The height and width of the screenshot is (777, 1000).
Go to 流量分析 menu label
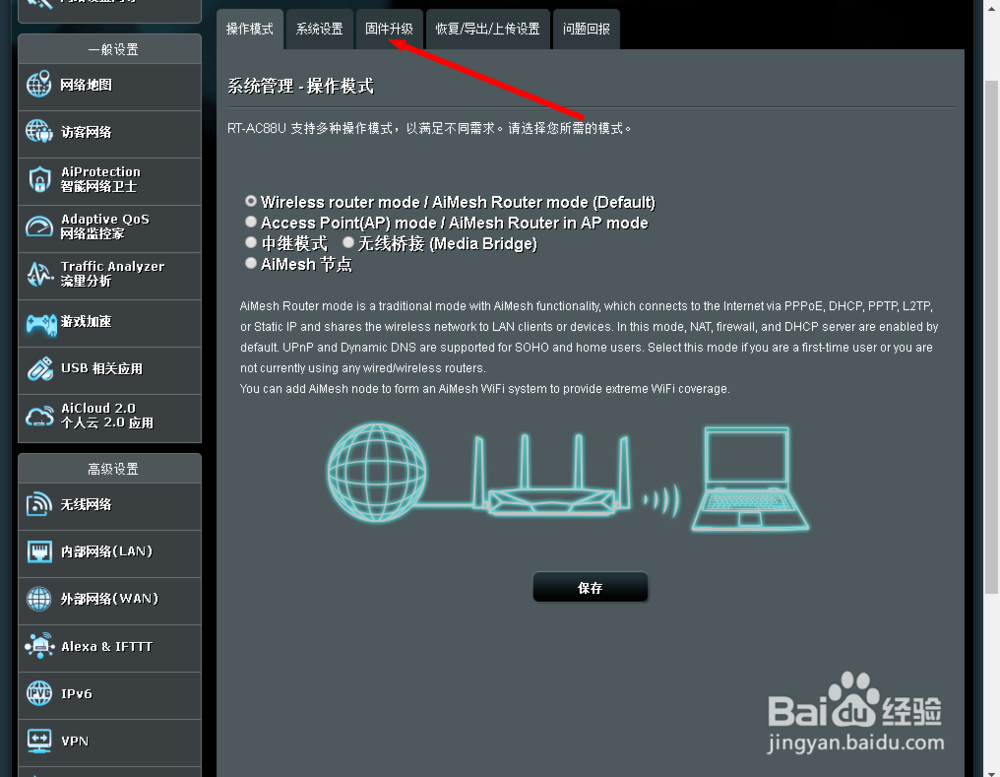[86, 281]
